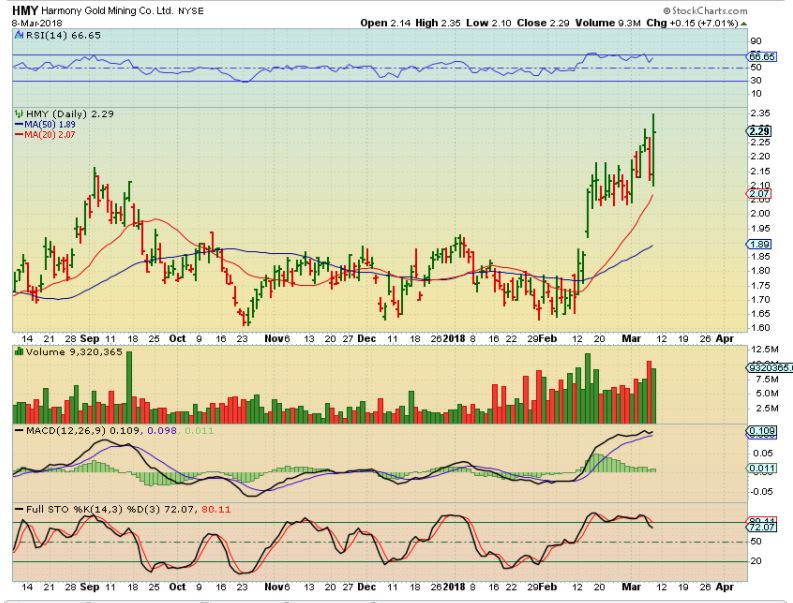Click the 2.07 MA(20) axis tag

pyautogui.click(x=759, y=193)
